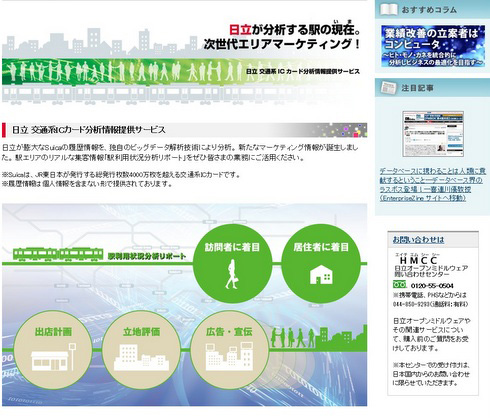Viewport: 490px width, 418px height.
Task: Click the white house resident icon
Action: click(321, 274)
